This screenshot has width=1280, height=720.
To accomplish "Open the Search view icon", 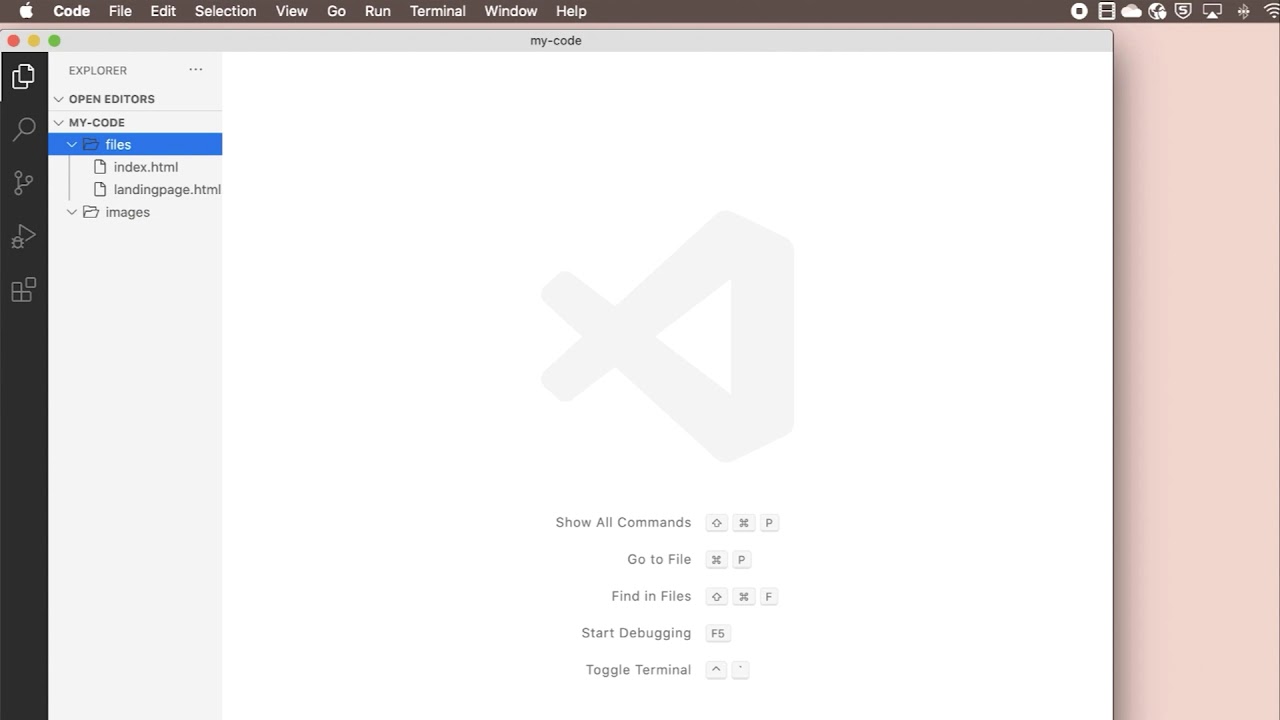I will (23, 129).
